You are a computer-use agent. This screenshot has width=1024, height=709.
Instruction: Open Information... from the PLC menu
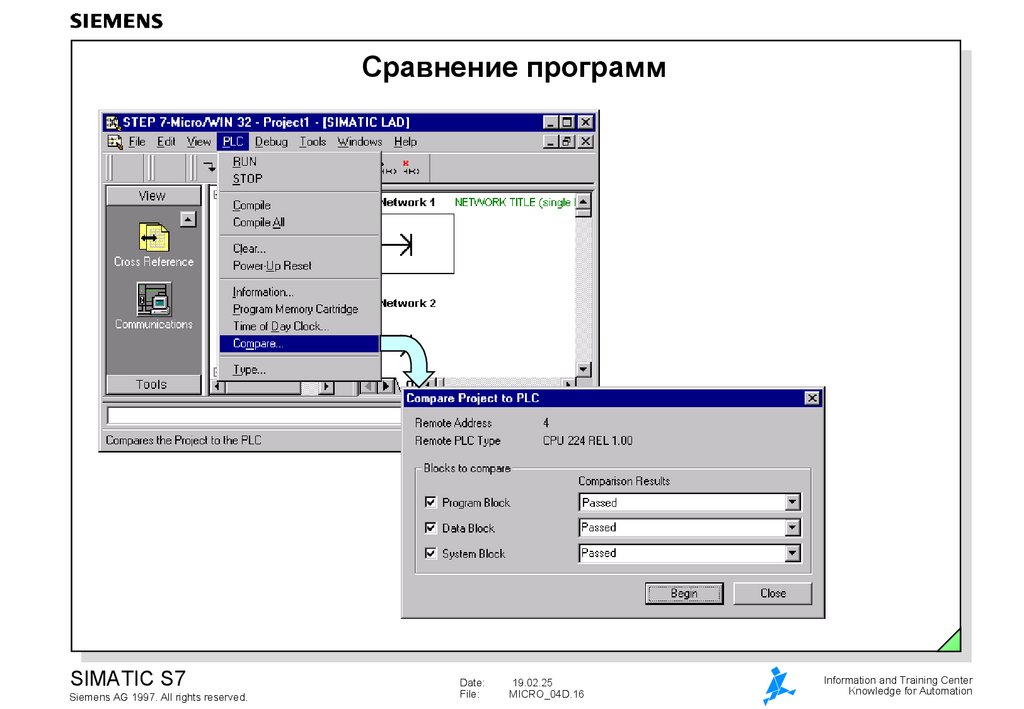[299, 292]
